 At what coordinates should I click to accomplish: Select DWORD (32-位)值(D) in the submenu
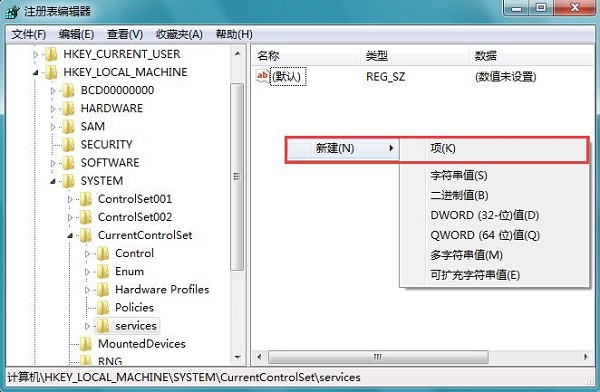pos(494,216)
